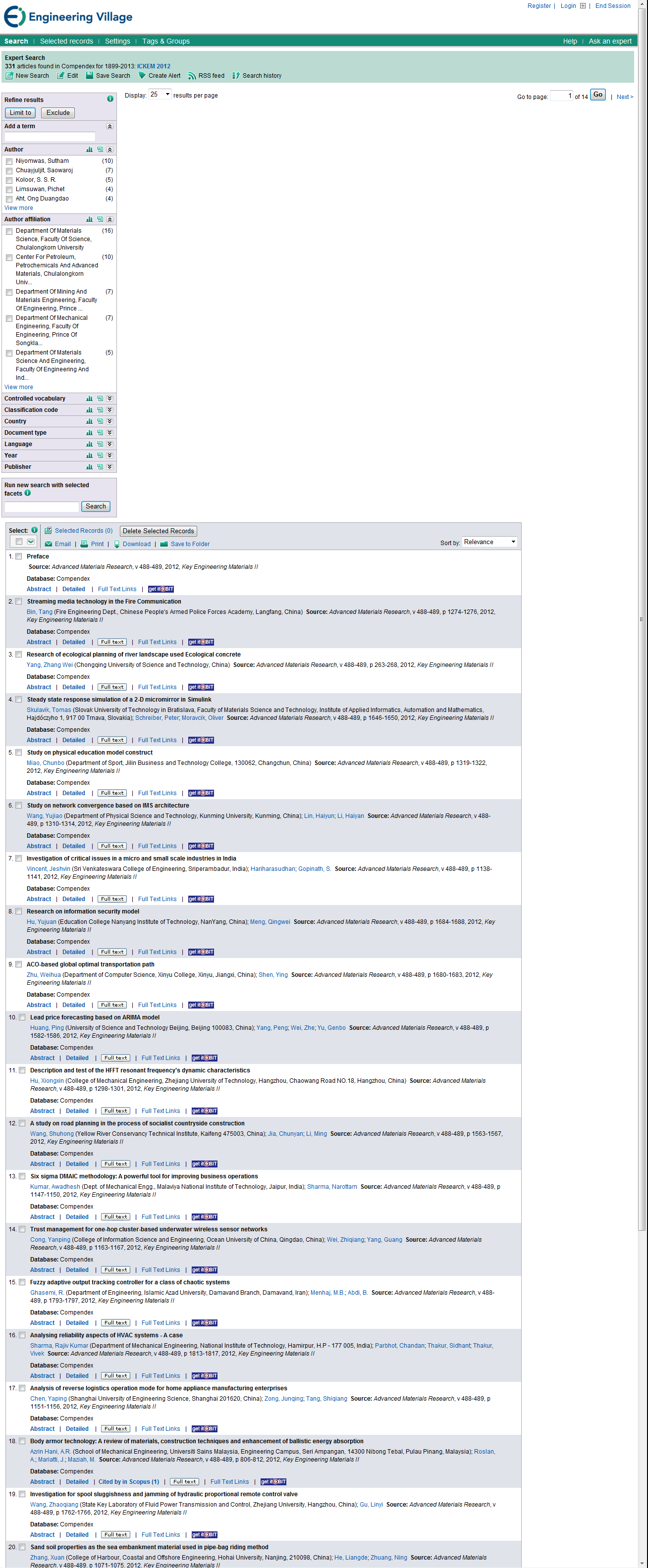Click info icon next to Select

(x=35, y=530)
